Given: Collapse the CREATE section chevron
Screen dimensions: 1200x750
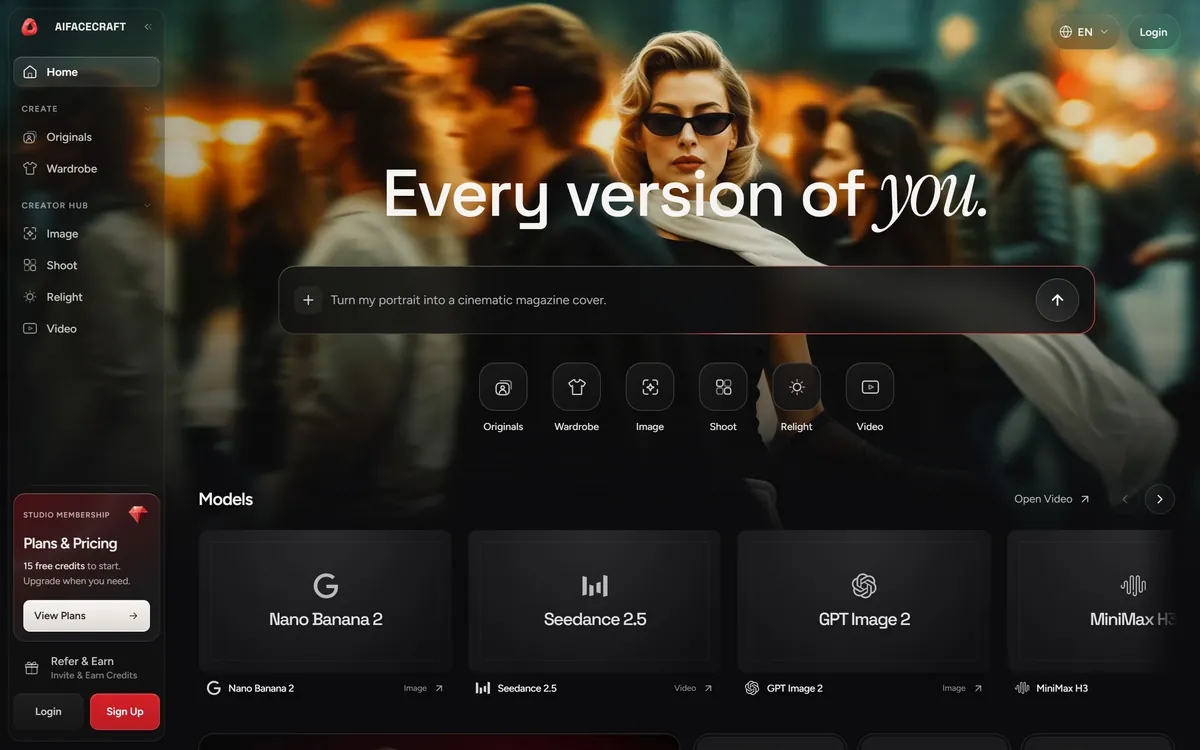Looking at the screenshot, I should [x=148, y=109].
